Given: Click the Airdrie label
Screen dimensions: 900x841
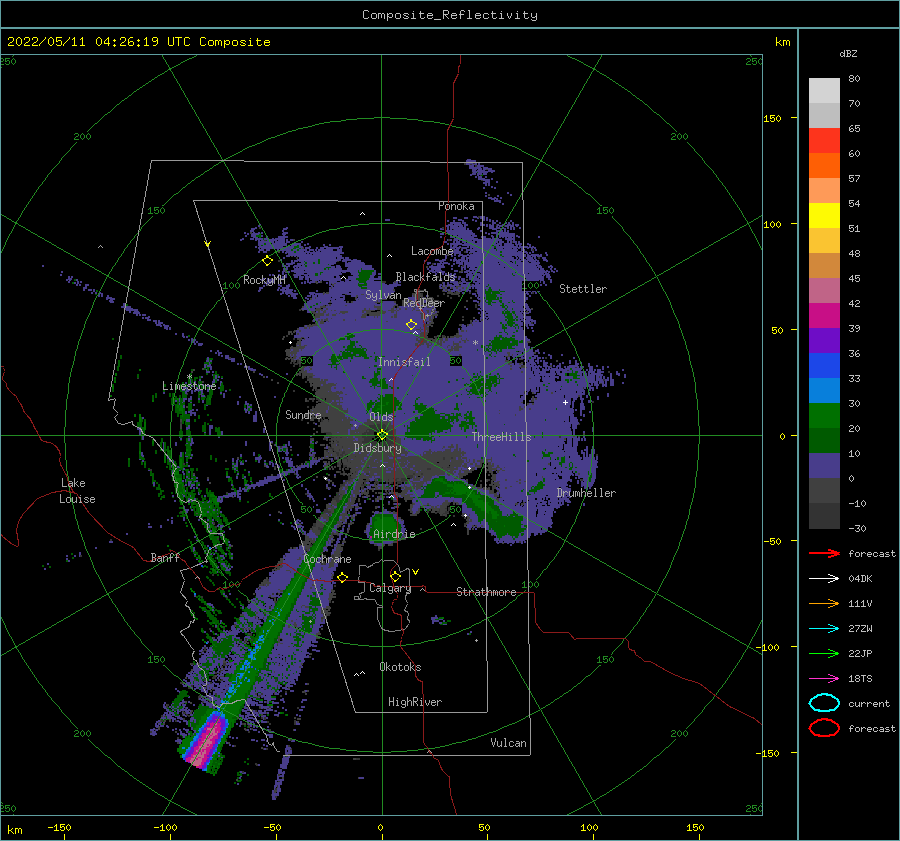Looking at the screenshot, I should [394, 534].
